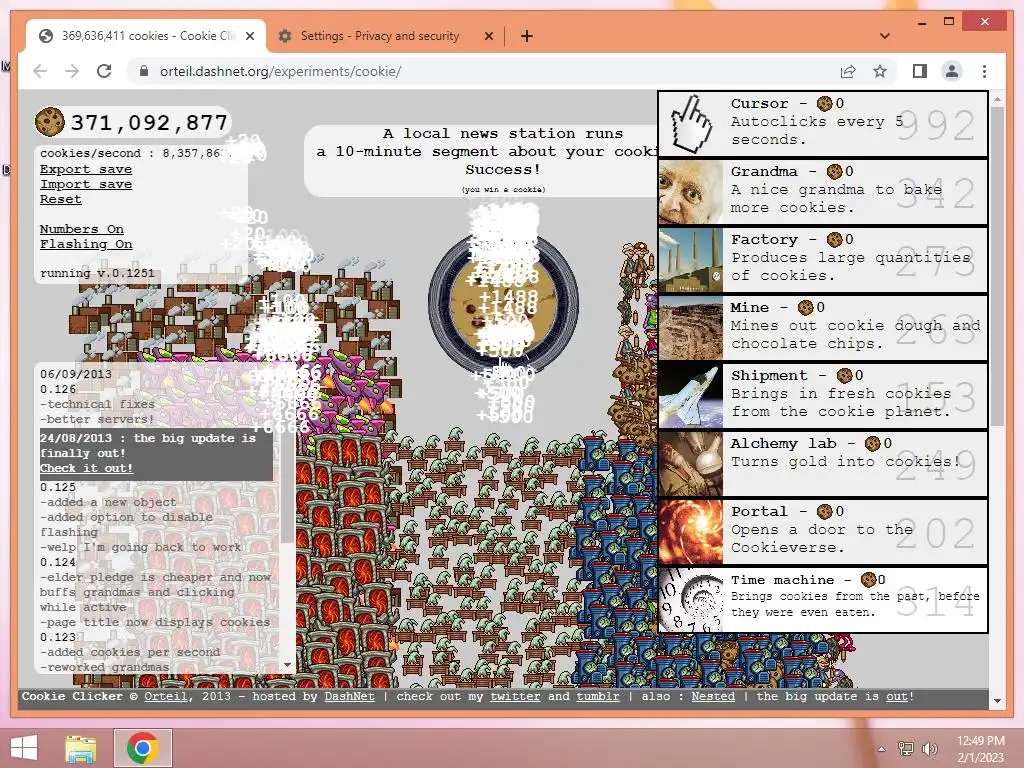Open a new browser tab

(526, 36)
